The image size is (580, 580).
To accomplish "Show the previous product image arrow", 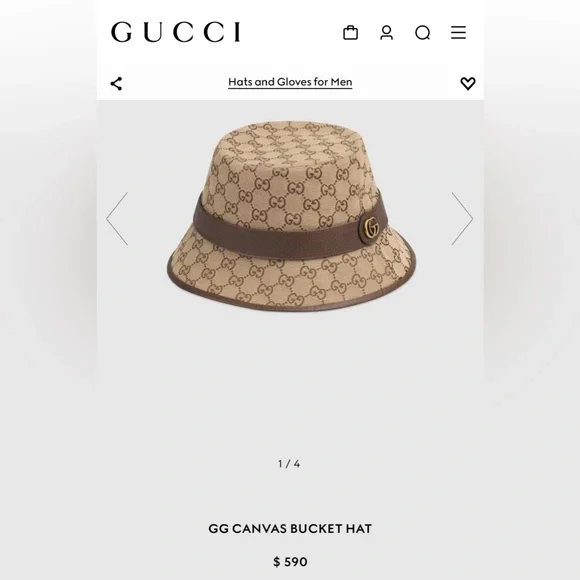I will tap(117, 219).
